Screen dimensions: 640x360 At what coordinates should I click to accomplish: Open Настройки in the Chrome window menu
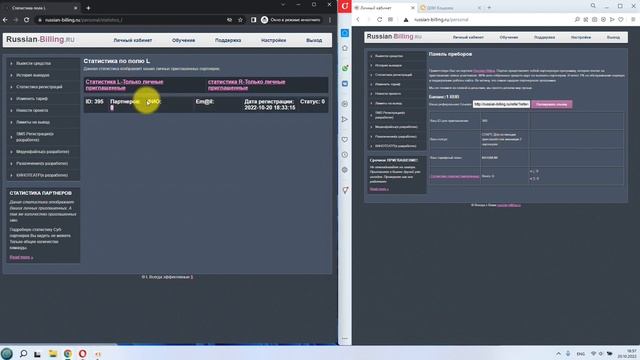pos(273,40)
